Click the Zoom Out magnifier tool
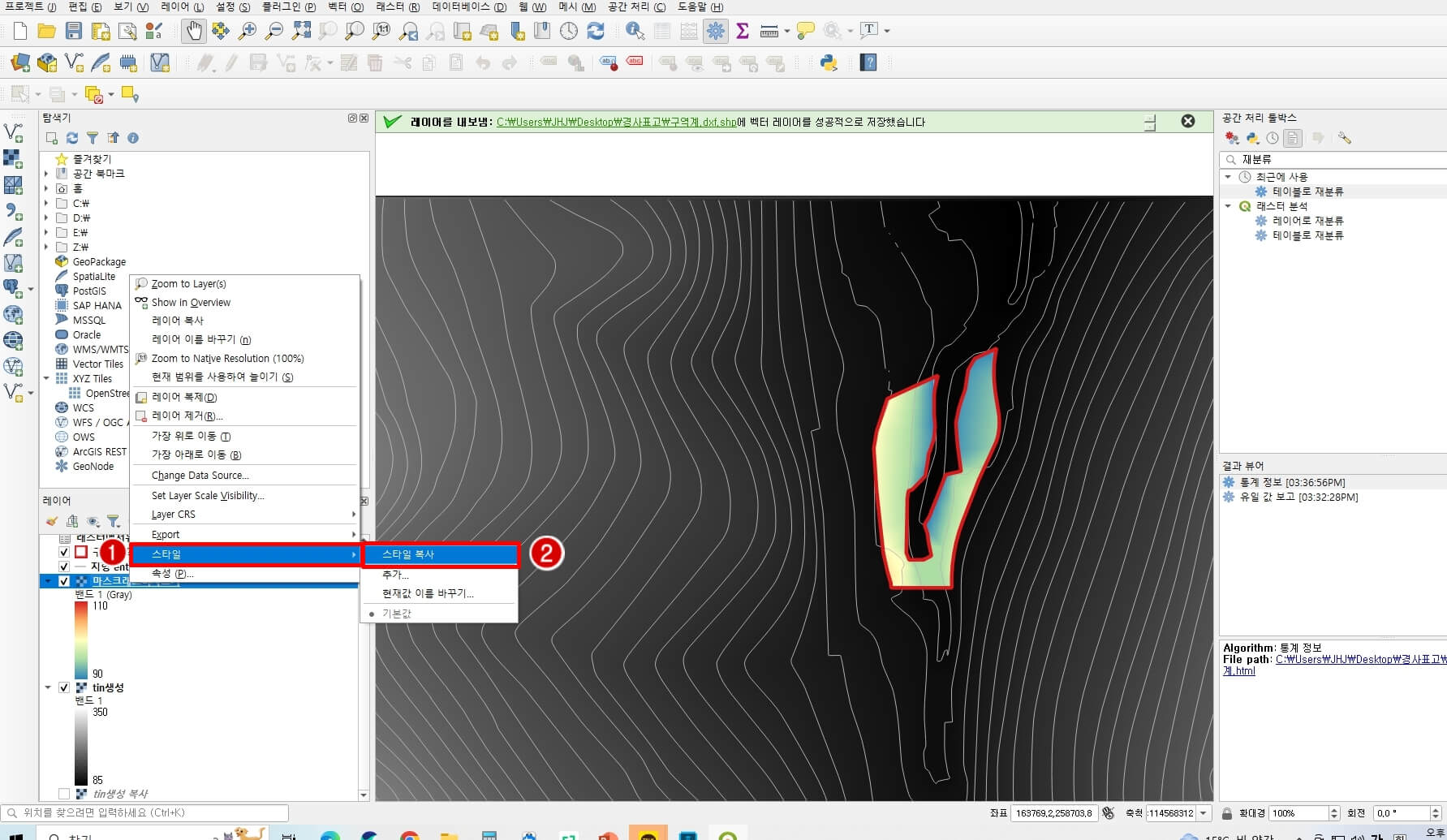This screenshot has height=840, width=1447. tap(274, 31)
